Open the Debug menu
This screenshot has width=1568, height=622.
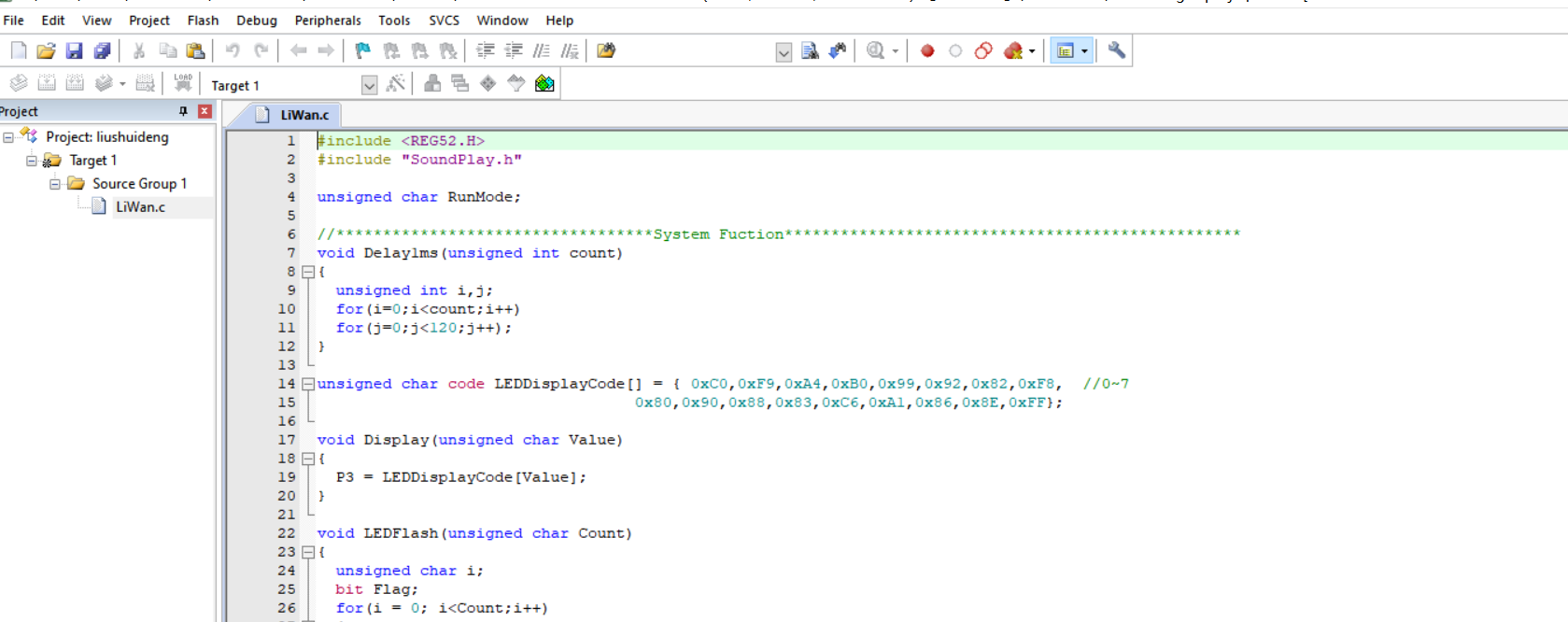257,20
